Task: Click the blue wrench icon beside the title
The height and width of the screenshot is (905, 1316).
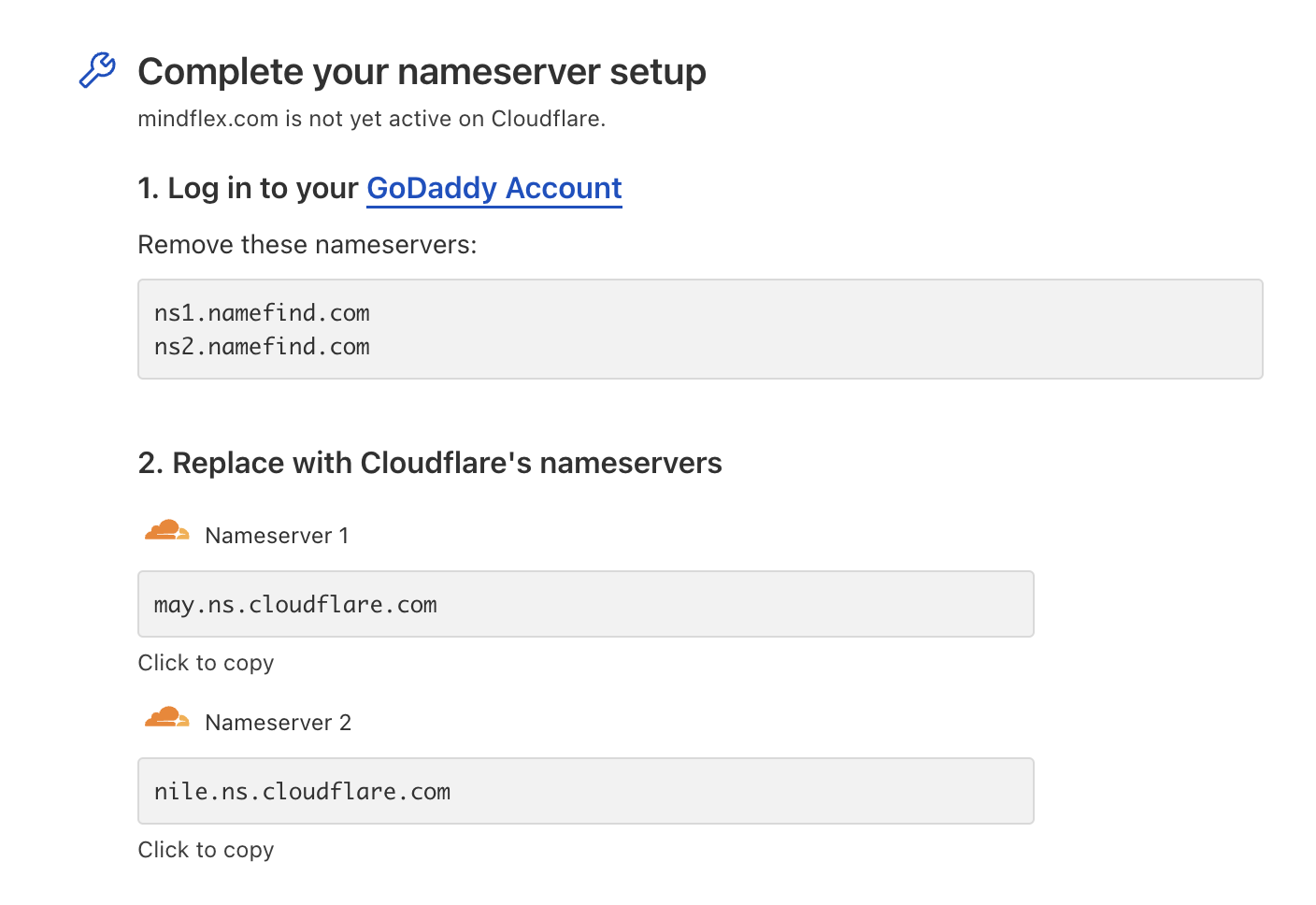Action: pos(97,70)
